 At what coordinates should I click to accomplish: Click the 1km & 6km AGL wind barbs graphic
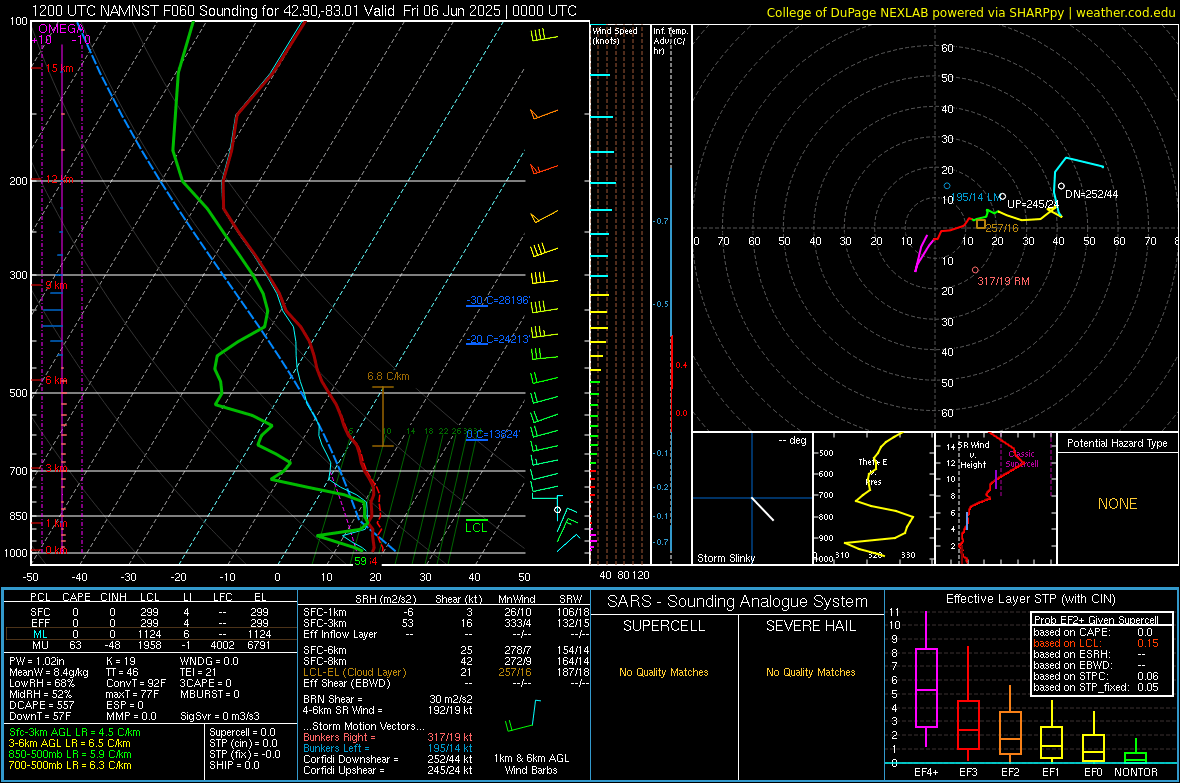(523, 717)
